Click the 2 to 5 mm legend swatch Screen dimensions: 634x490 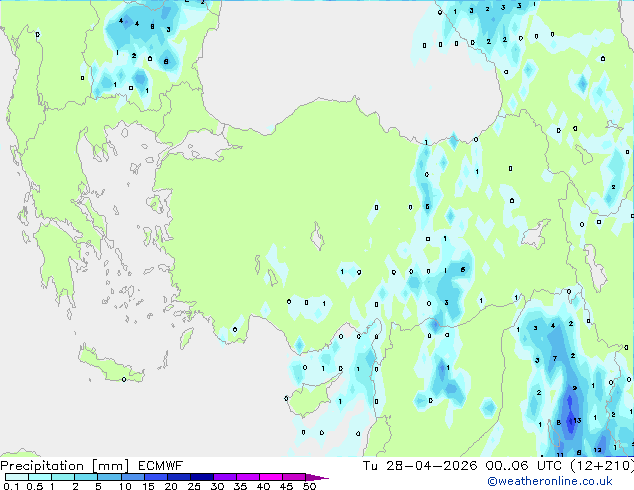click(86, 477)
